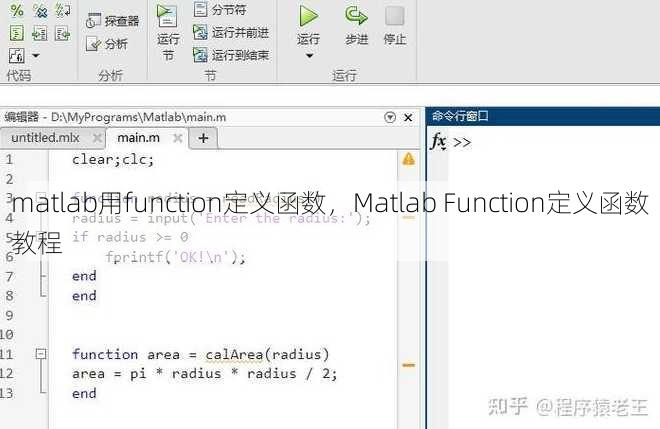Click the 步进 step button
Screen dimensions: 660x429
[356, 25]
